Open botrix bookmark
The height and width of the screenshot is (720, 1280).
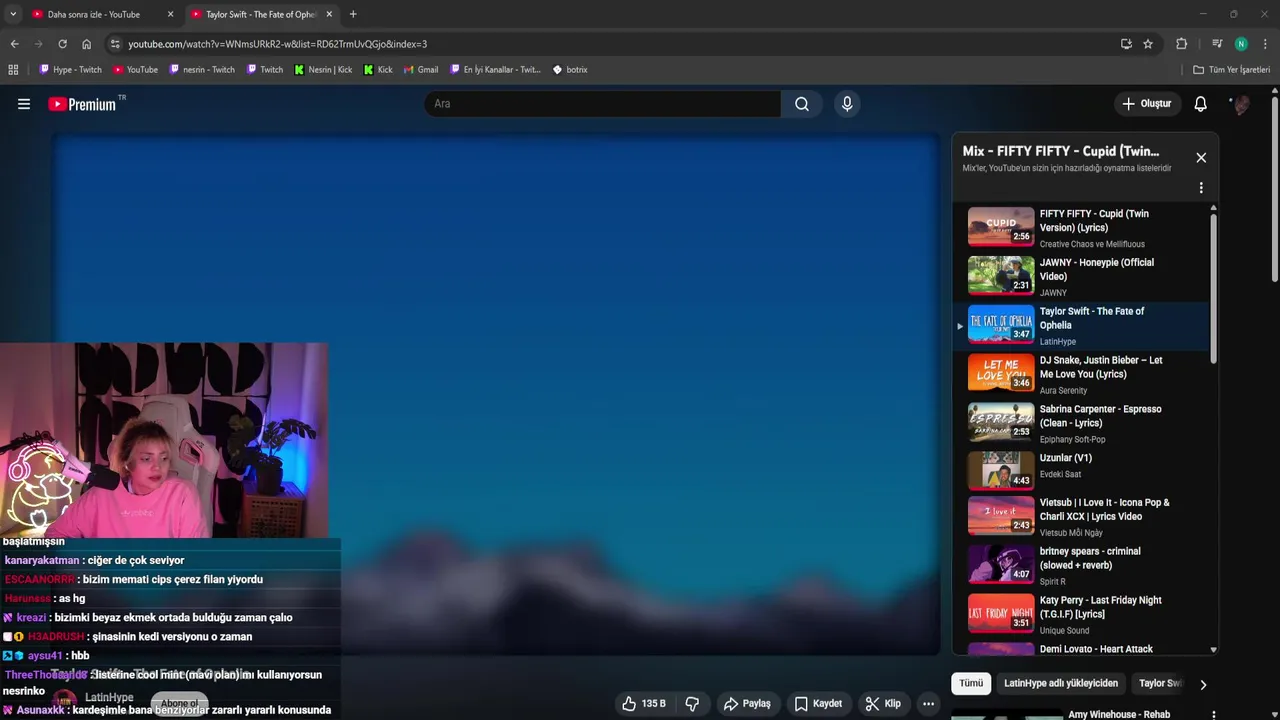[570, 70]
